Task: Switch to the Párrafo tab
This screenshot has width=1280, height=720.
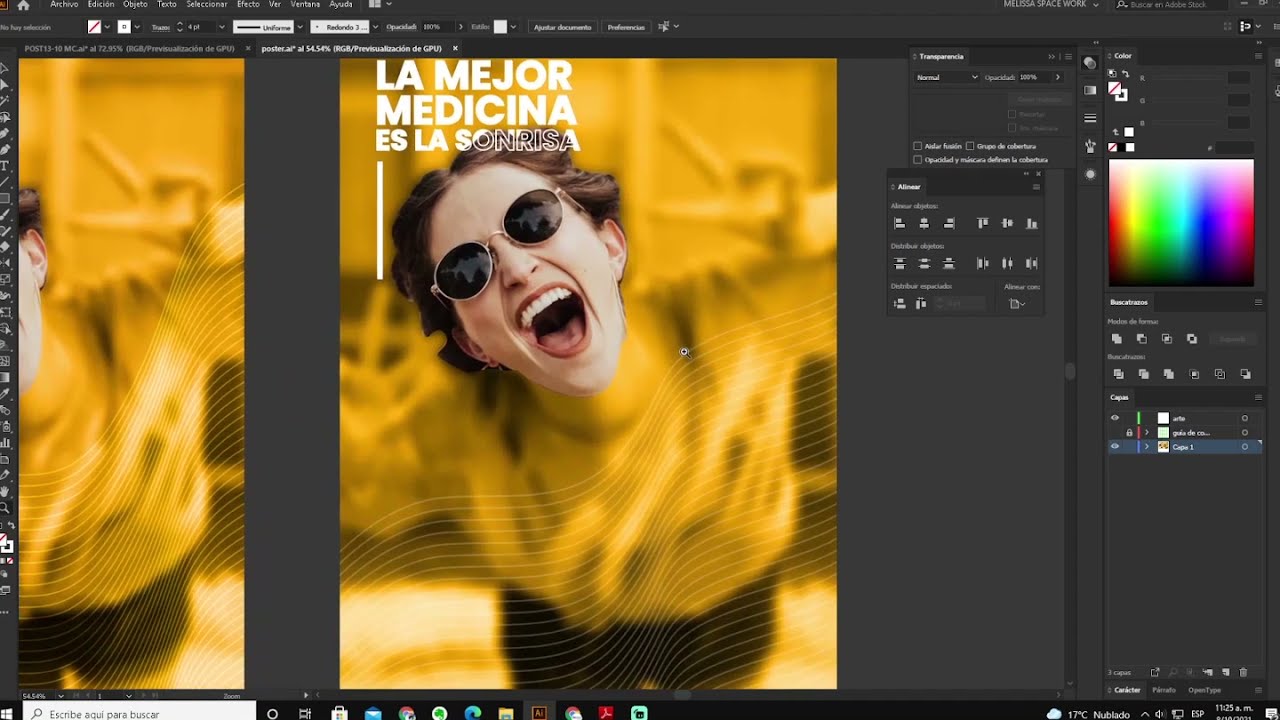Action: pyautogui.click(x=1164, y=690)
